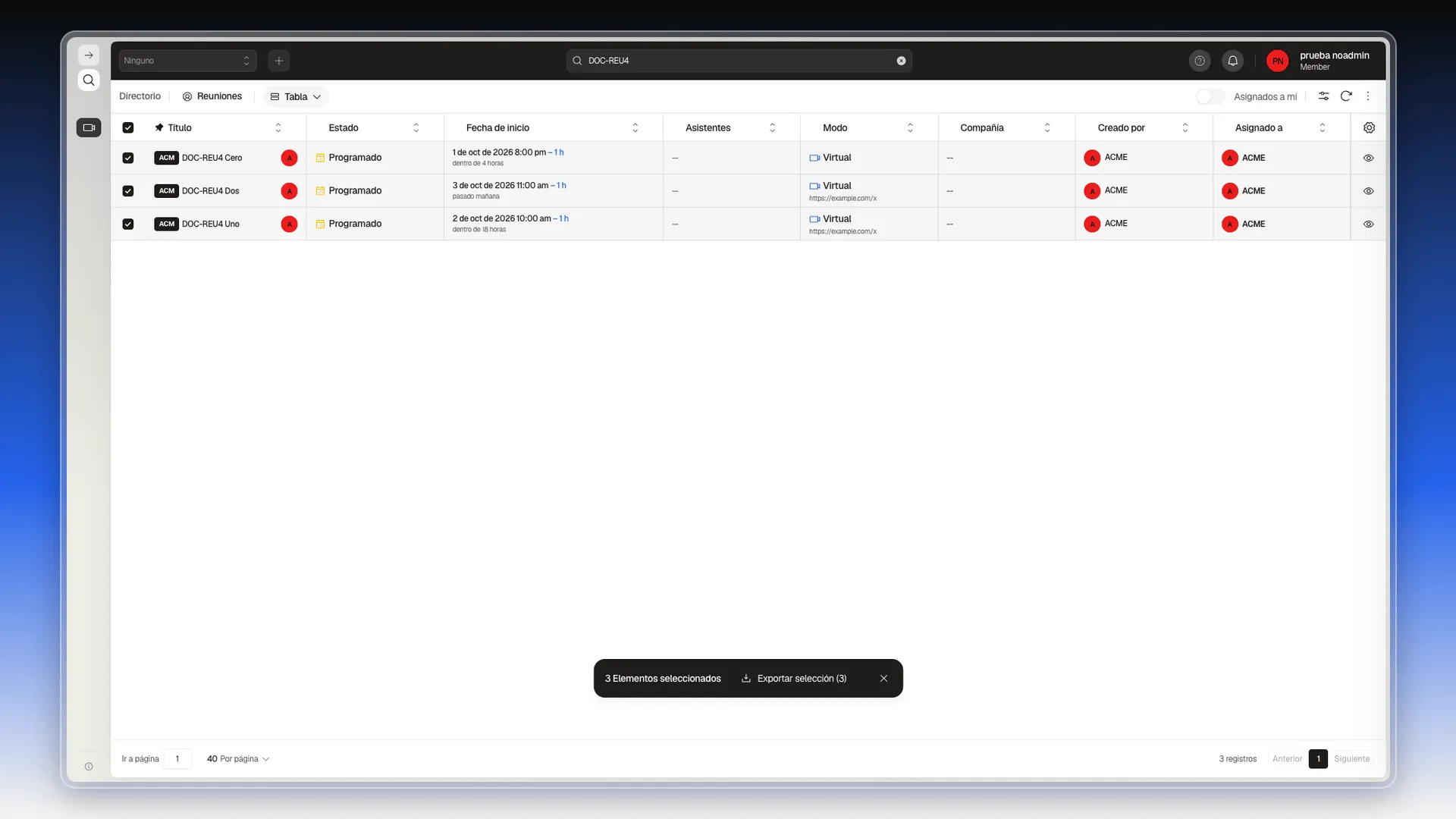Click the Siguiente pagination button
This screenshot has height=819, width=1456.
tap(1352, 759)
